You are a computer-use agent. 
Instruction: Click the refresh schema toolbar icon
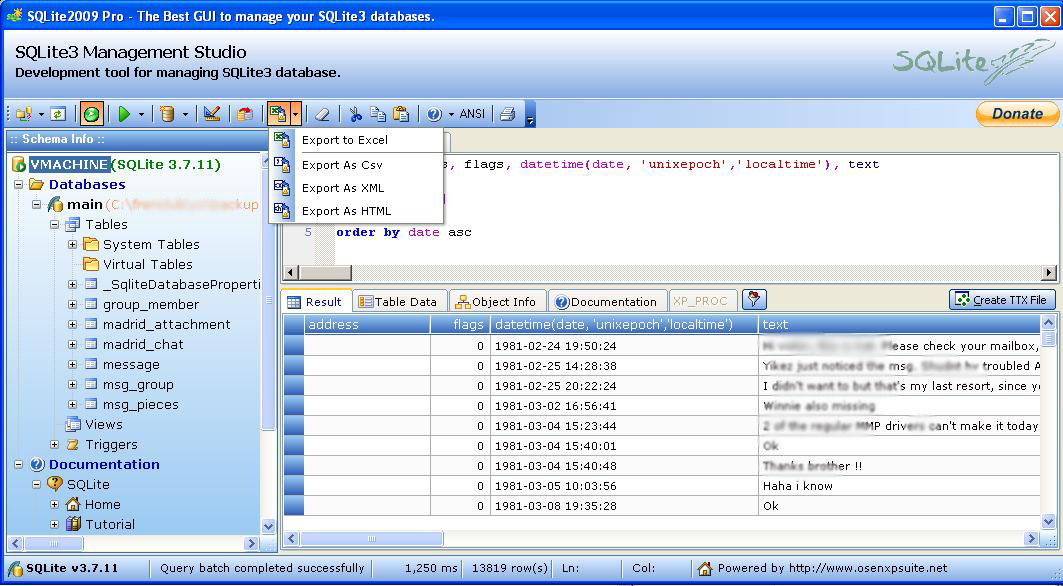point(58,114)
